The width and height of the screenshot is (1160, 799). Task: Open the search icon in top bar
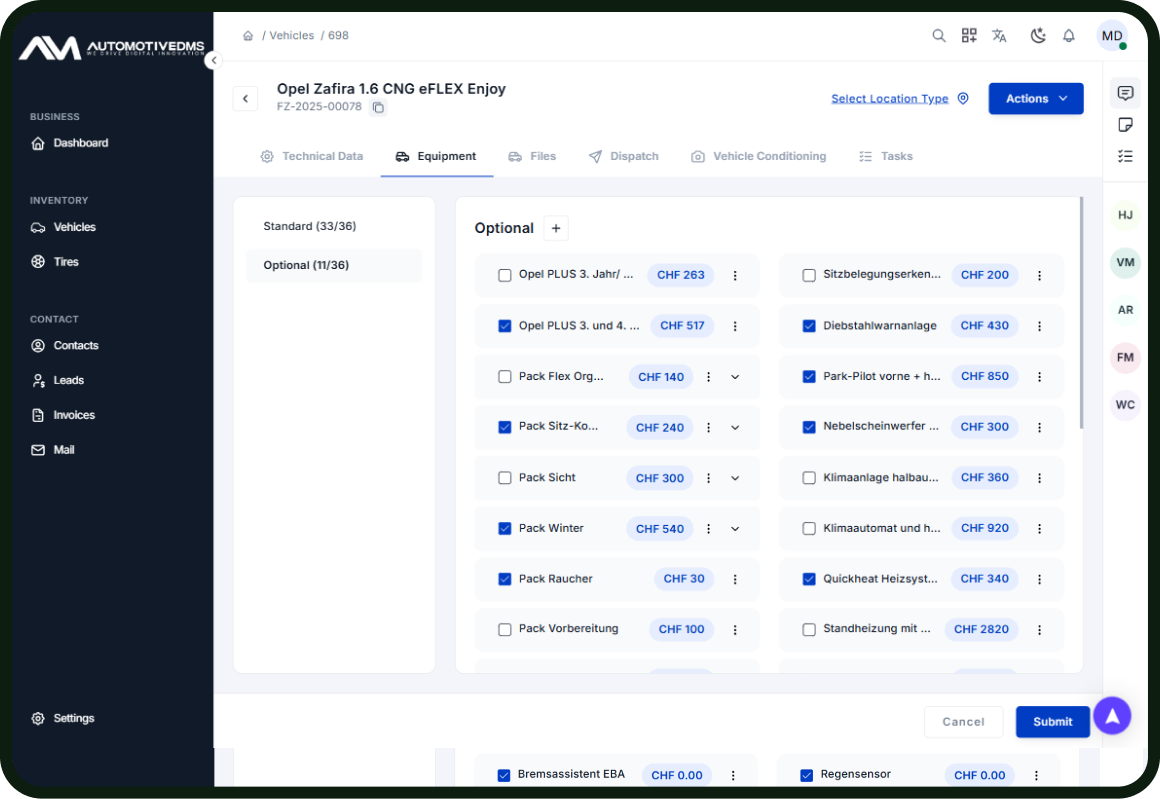tap(938, 36)
